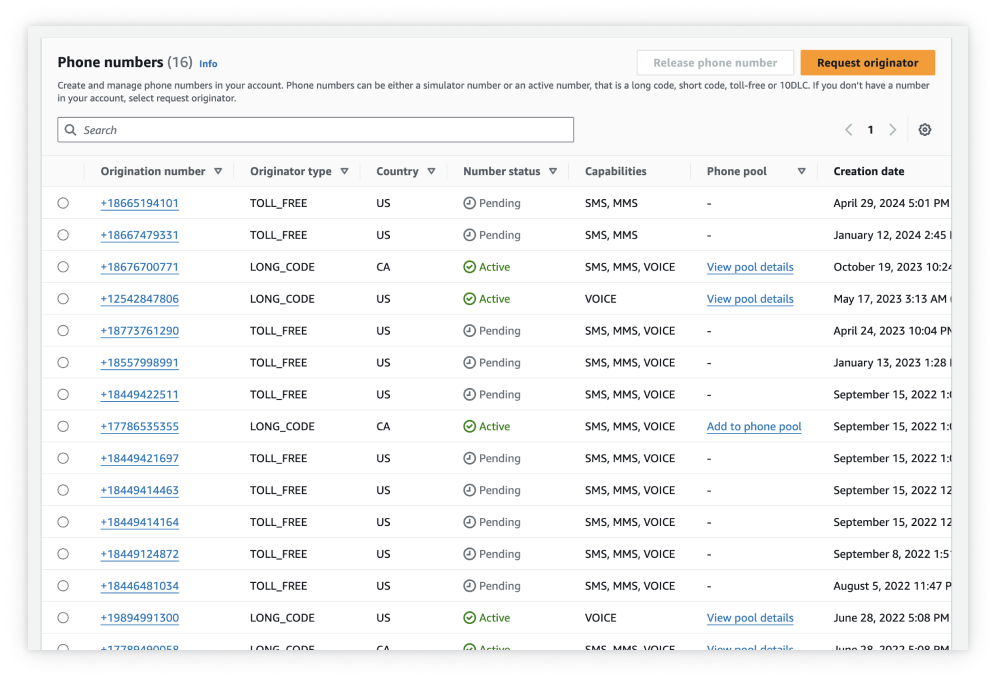Click Pending clock icon for +18665194101
The height and width of the screenshot is (680, 996).
point(469,203)
